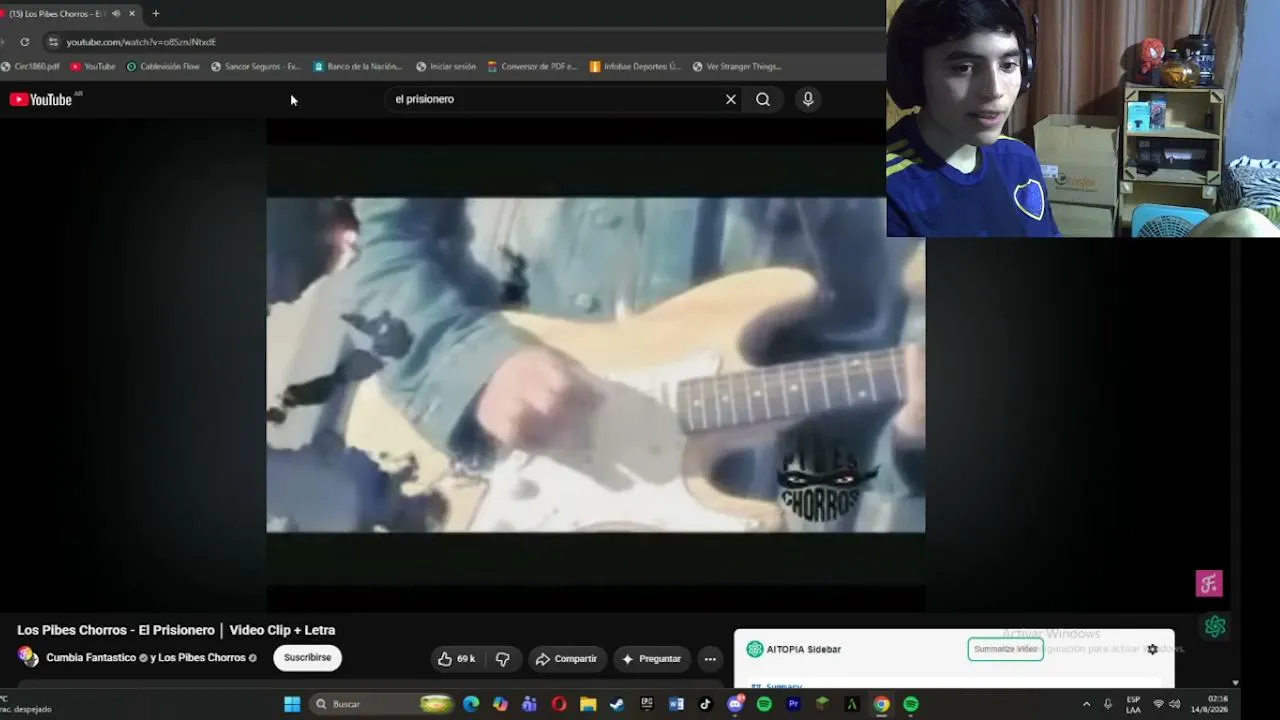Click the 'AITOPIA Sidebar' title text

pos(804,649)
